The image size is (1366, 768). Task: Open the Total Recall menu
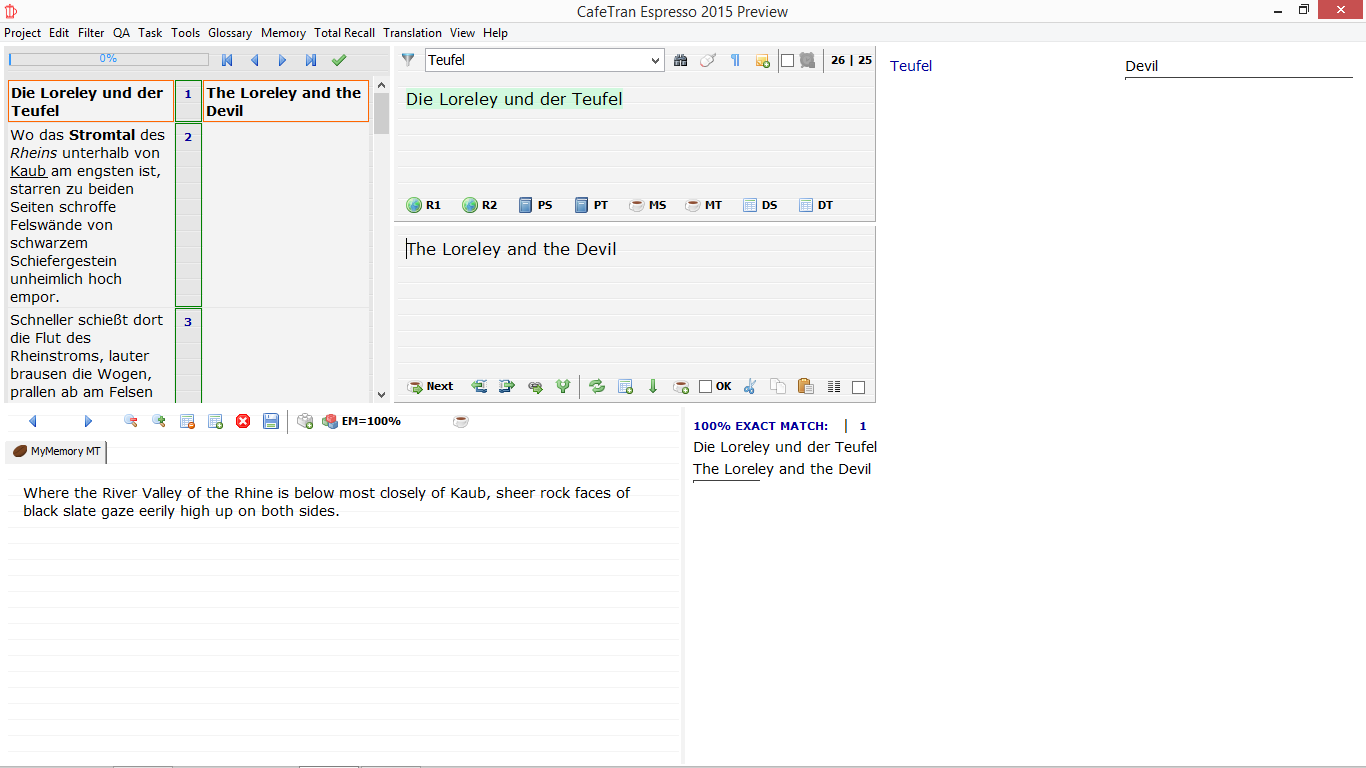click(x=344, y=33)
